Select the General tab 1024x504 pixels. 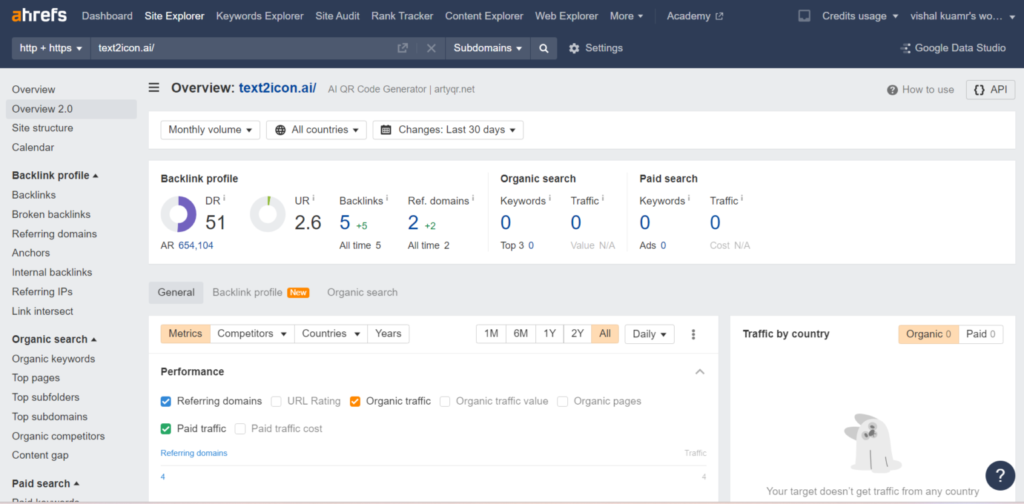176,292
